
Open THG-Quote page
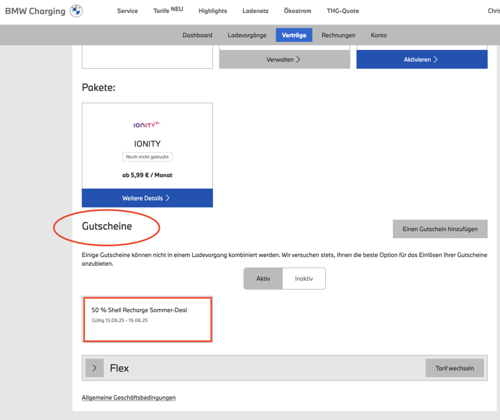click(343, 11)
